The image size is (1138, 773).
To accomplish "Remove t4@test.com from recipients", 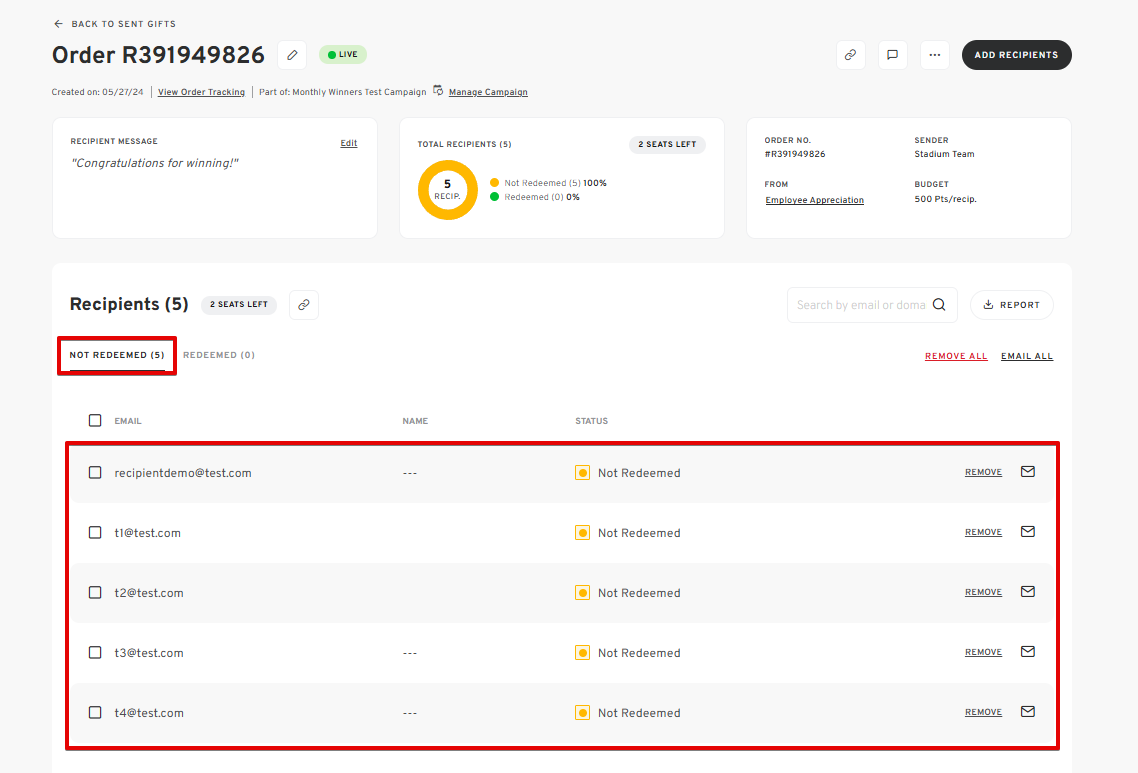I will click(983, 713).
